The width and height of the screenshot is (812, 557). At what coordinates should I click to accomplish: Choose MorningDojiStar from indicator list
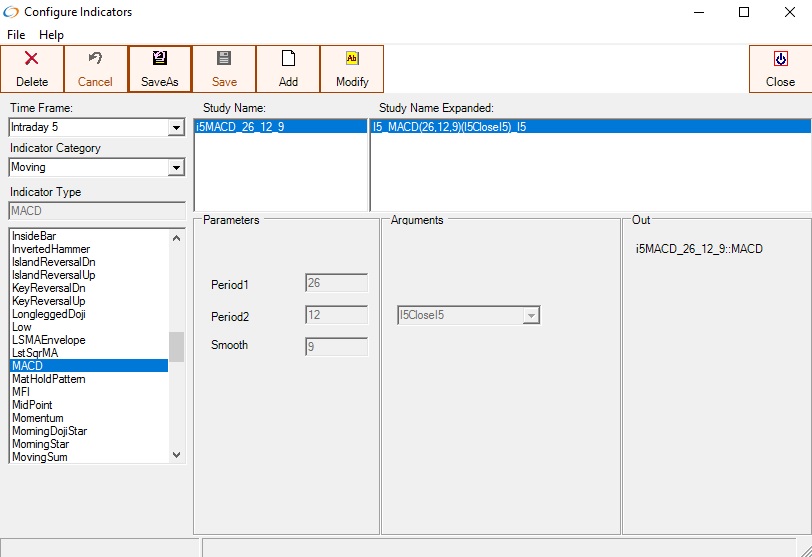pyautogui.click(x=51, y=431)
